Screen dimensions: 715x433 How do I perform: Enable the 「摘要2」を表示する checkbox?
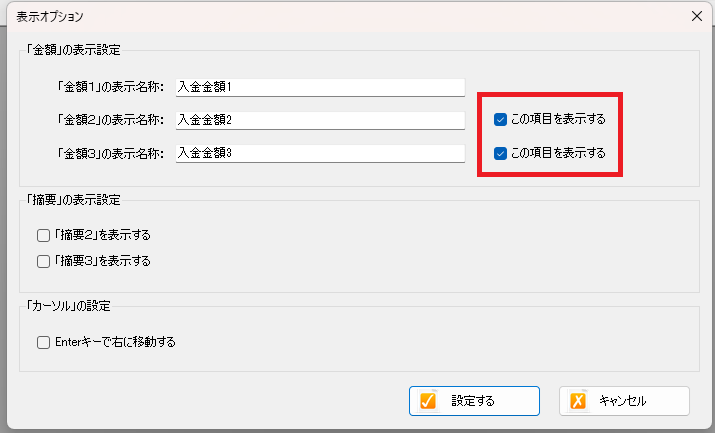tap(43, 235)
